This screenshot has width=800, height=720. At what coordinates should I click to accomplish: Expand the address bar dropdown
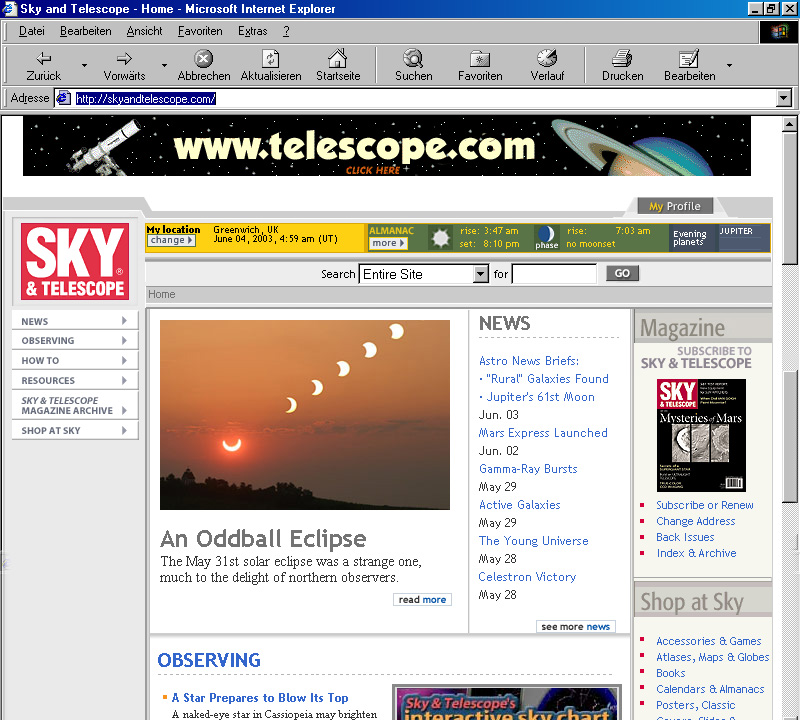coord(784,98)
